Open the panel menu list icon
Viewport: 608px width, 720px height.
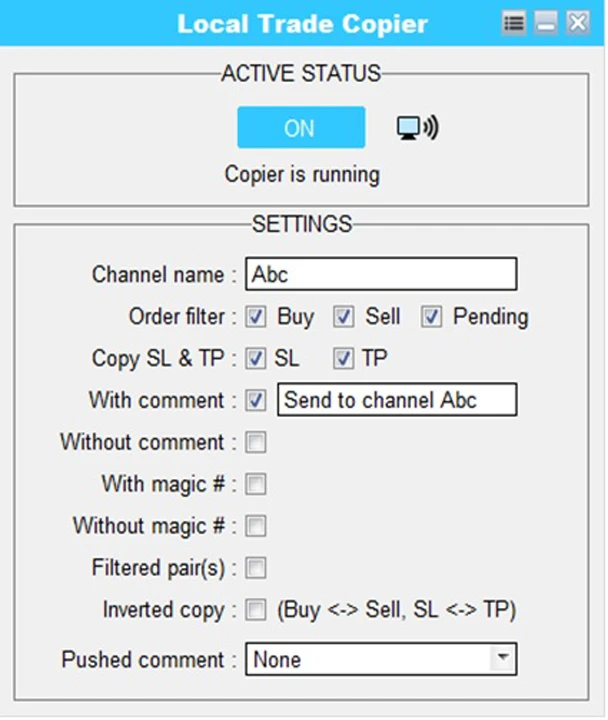[514, 23]
